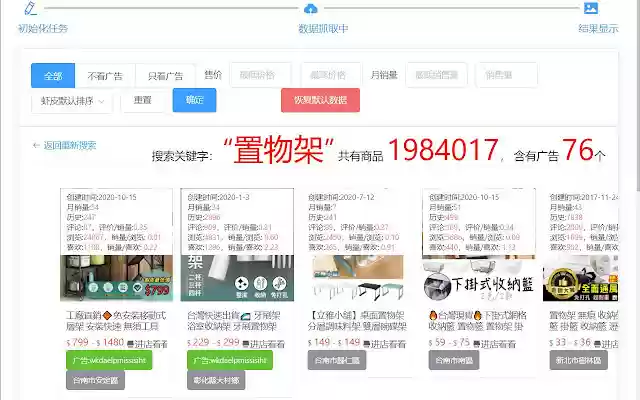Focus the first input after 月销量
The width and height of the screenshot is (640, 400).
click(x=436, y=75)
